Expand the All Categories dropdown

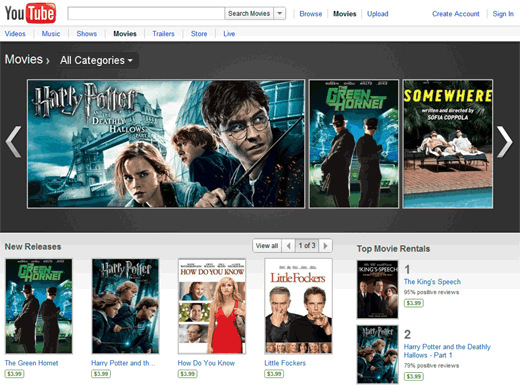tap(97, 60)
